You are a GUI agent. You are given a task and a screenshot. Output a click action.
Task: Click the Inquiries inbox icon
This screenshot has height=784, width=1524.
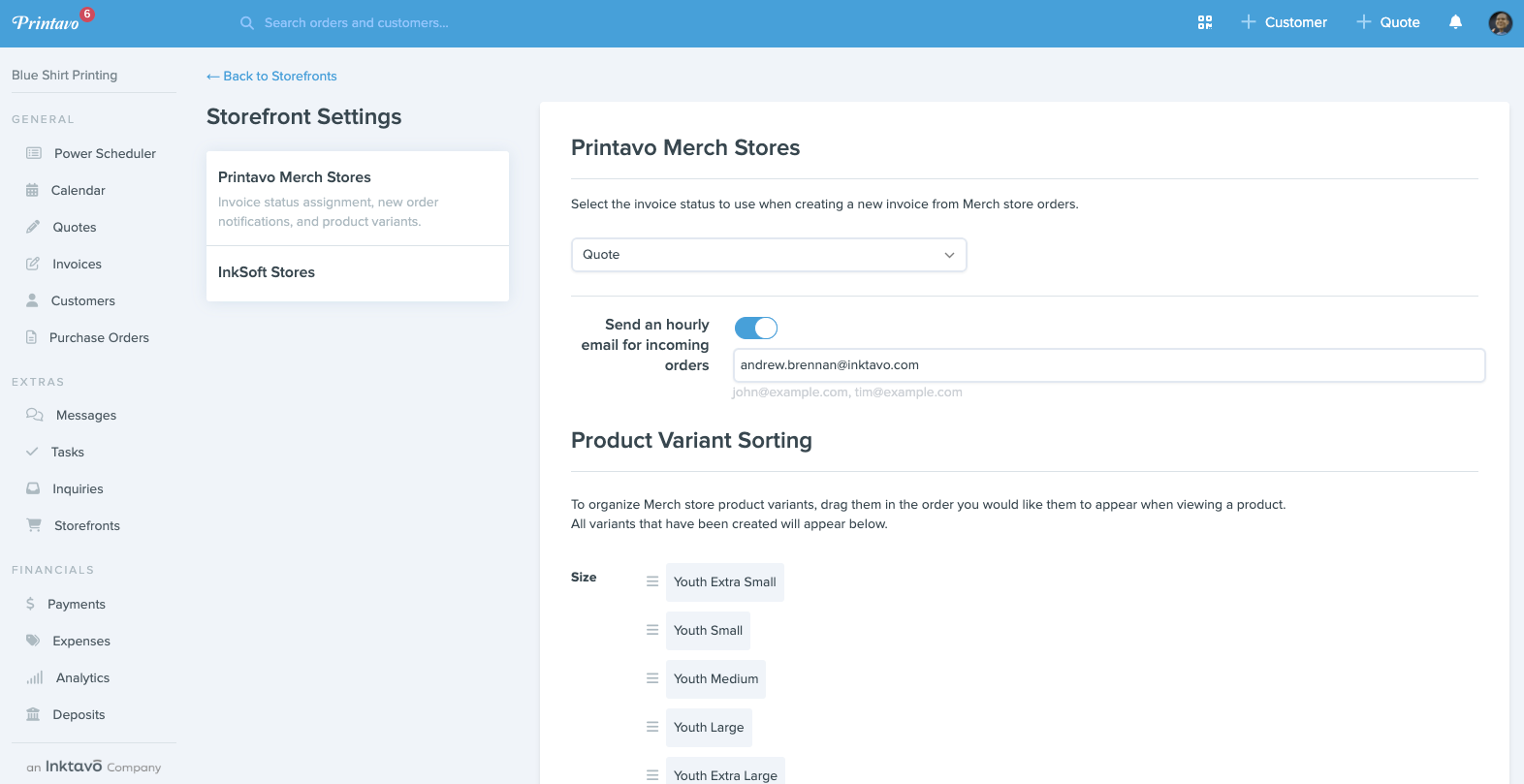click(33, 488)
